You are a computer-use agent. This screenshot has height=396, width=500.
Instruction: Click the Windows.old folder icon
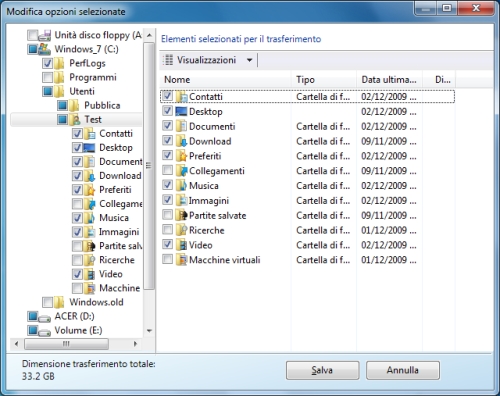(59, 302)
